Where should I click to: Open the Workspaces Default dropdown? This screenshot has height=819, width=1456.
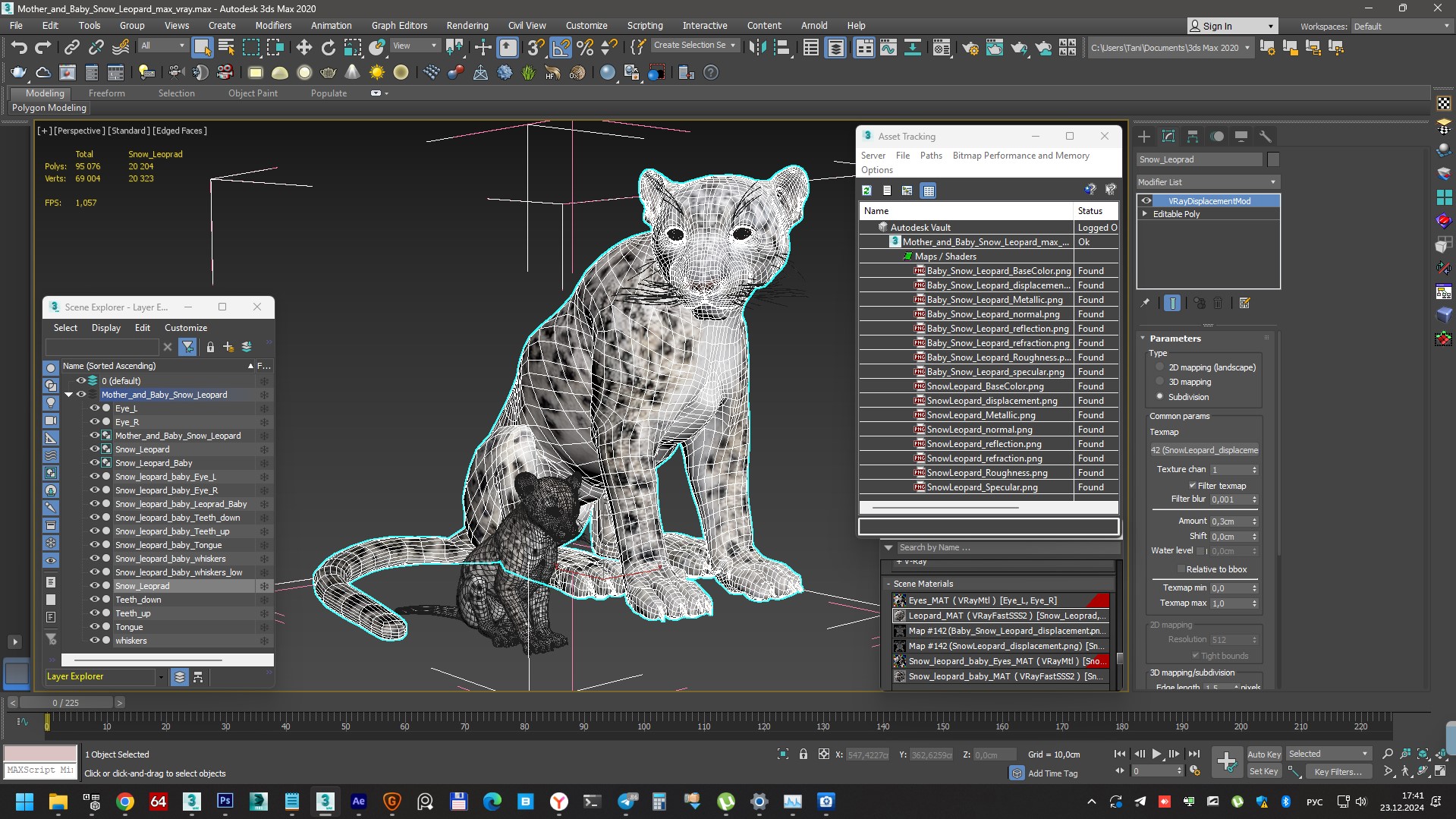click(x=1401, y=27)
